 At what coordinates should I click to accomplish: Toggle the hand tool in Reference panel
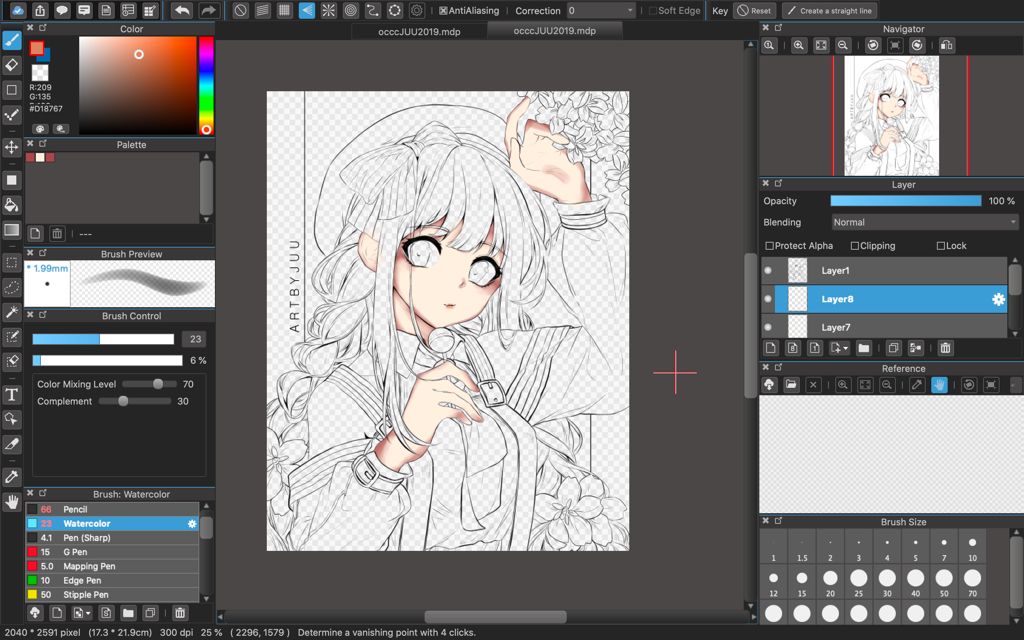tap(939, 385)
